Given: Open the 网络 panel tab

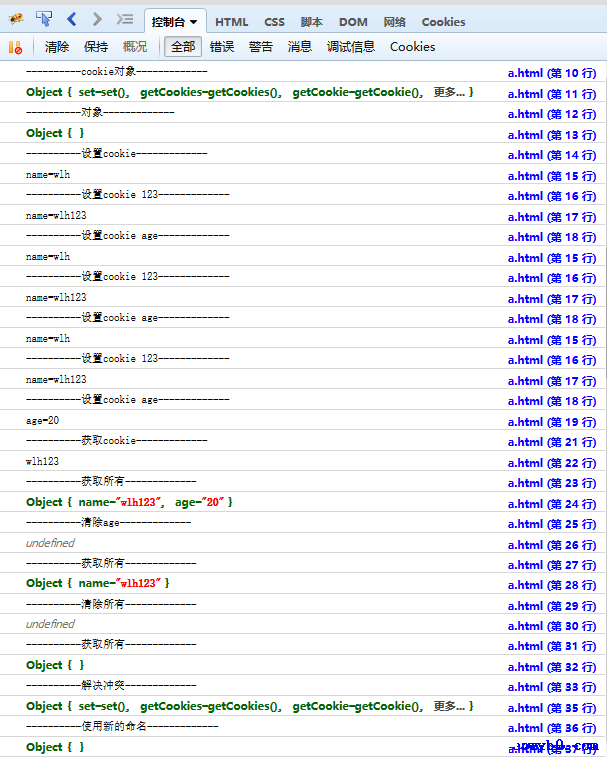Looking at the screenshot, I should (x=395, y=22).
